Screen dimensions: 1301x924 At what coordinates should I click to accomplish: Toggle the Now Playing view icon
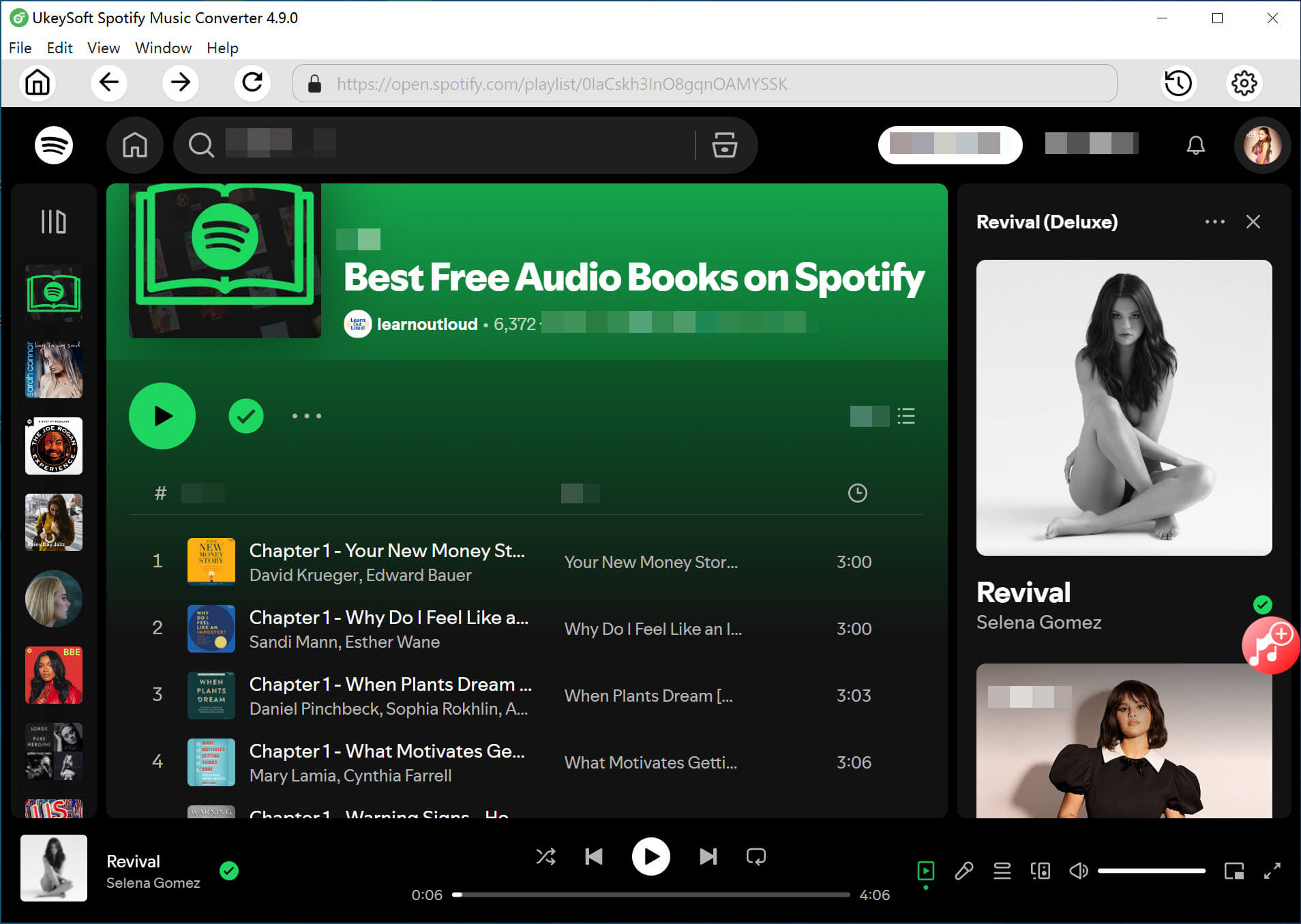tap(925, 871)
